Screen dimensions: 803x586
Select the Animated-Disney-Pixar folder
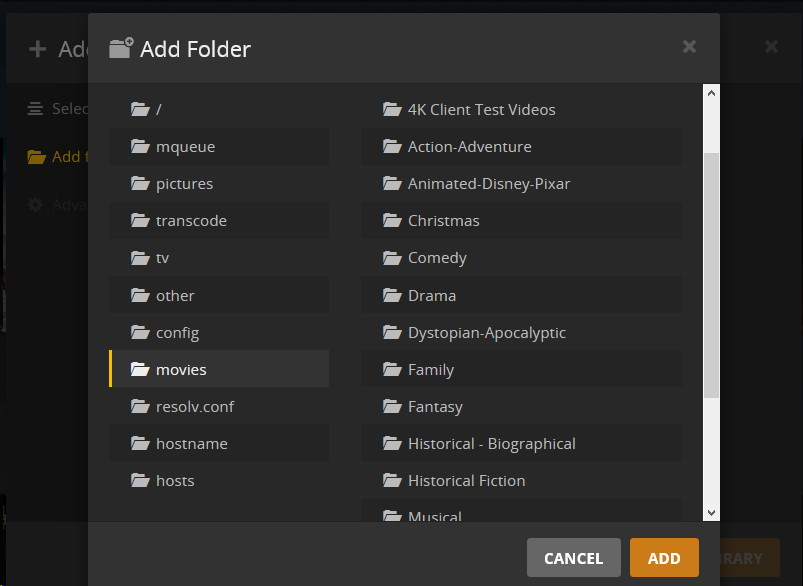521,183
